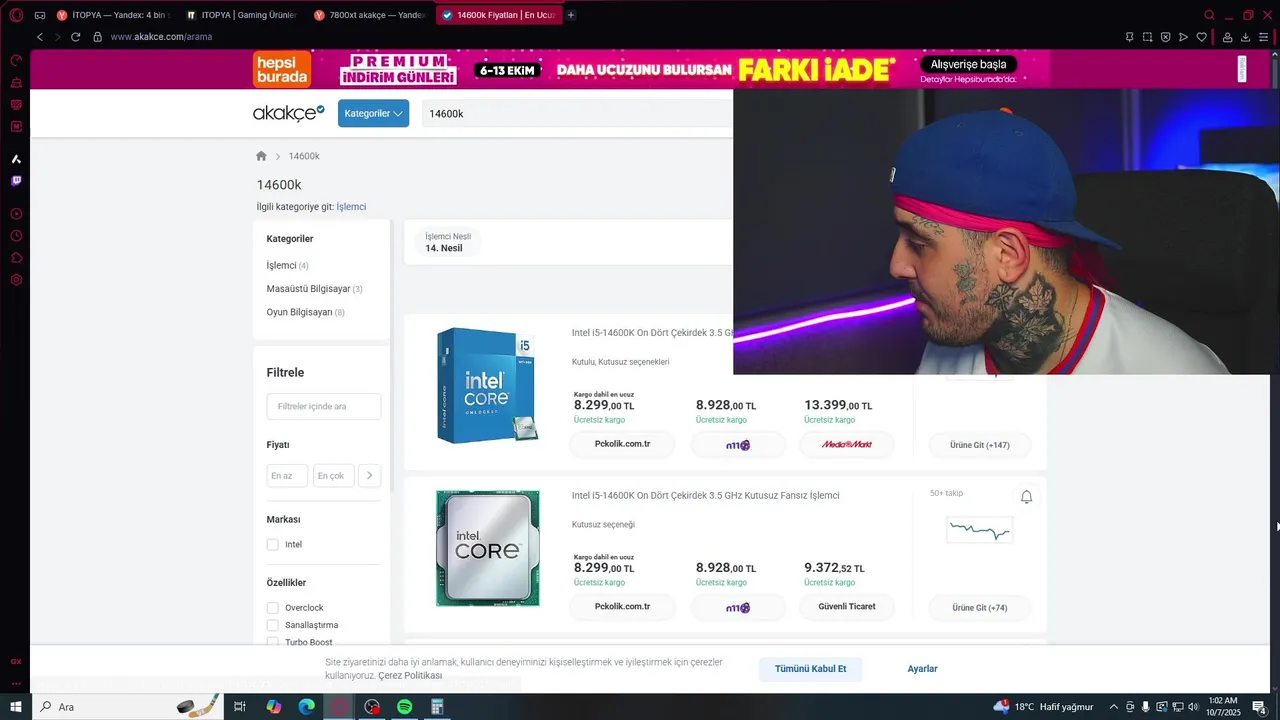Reload the page with the refresh icon
This screenshot has width=1280, height=720.
coord(75,37)
